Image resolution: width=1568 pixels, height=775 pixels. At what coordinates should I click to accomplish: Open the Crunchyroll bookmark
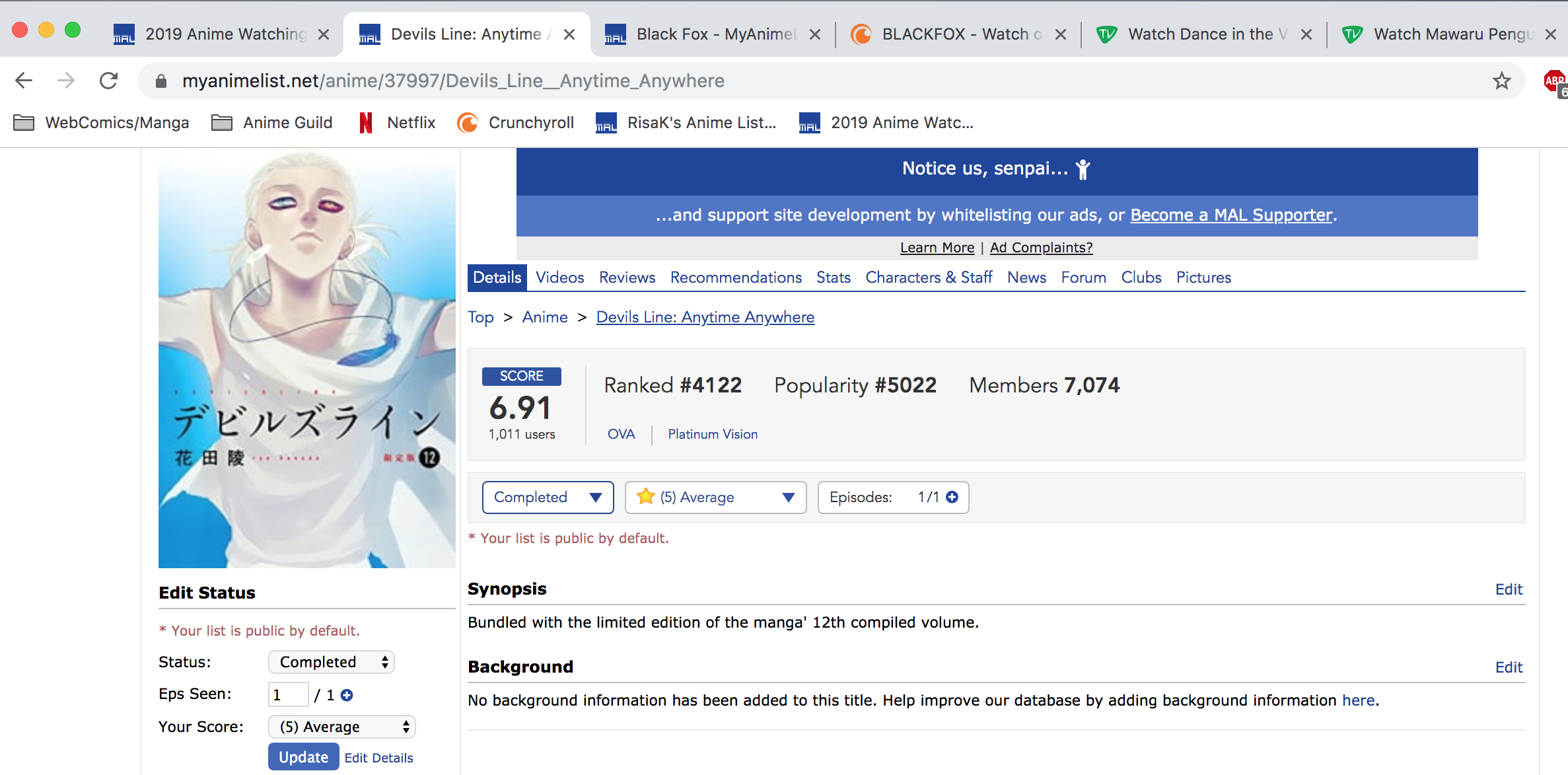pyautogui.click(x=515, y=123)
